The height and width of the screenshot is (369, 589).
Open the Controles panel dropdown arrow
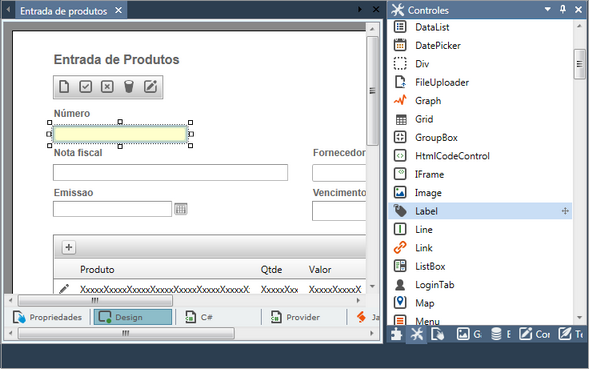548,9
